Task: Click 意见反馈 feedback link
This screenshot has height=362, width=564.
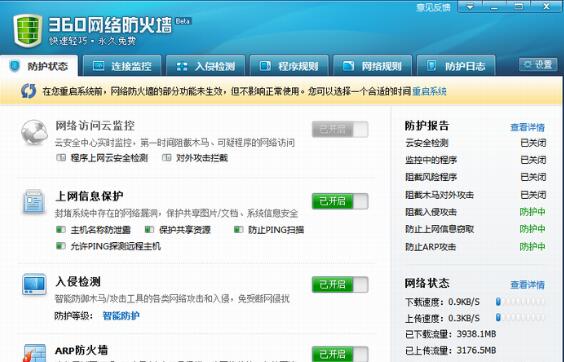Action: point(433,7)
